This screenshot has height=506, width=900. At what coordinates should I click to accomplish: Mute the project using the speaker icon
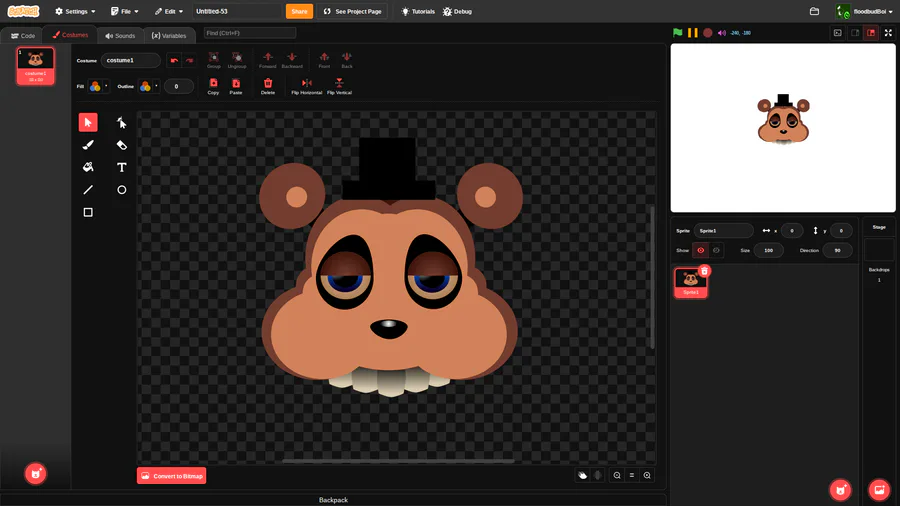click(x=722, y=33)
